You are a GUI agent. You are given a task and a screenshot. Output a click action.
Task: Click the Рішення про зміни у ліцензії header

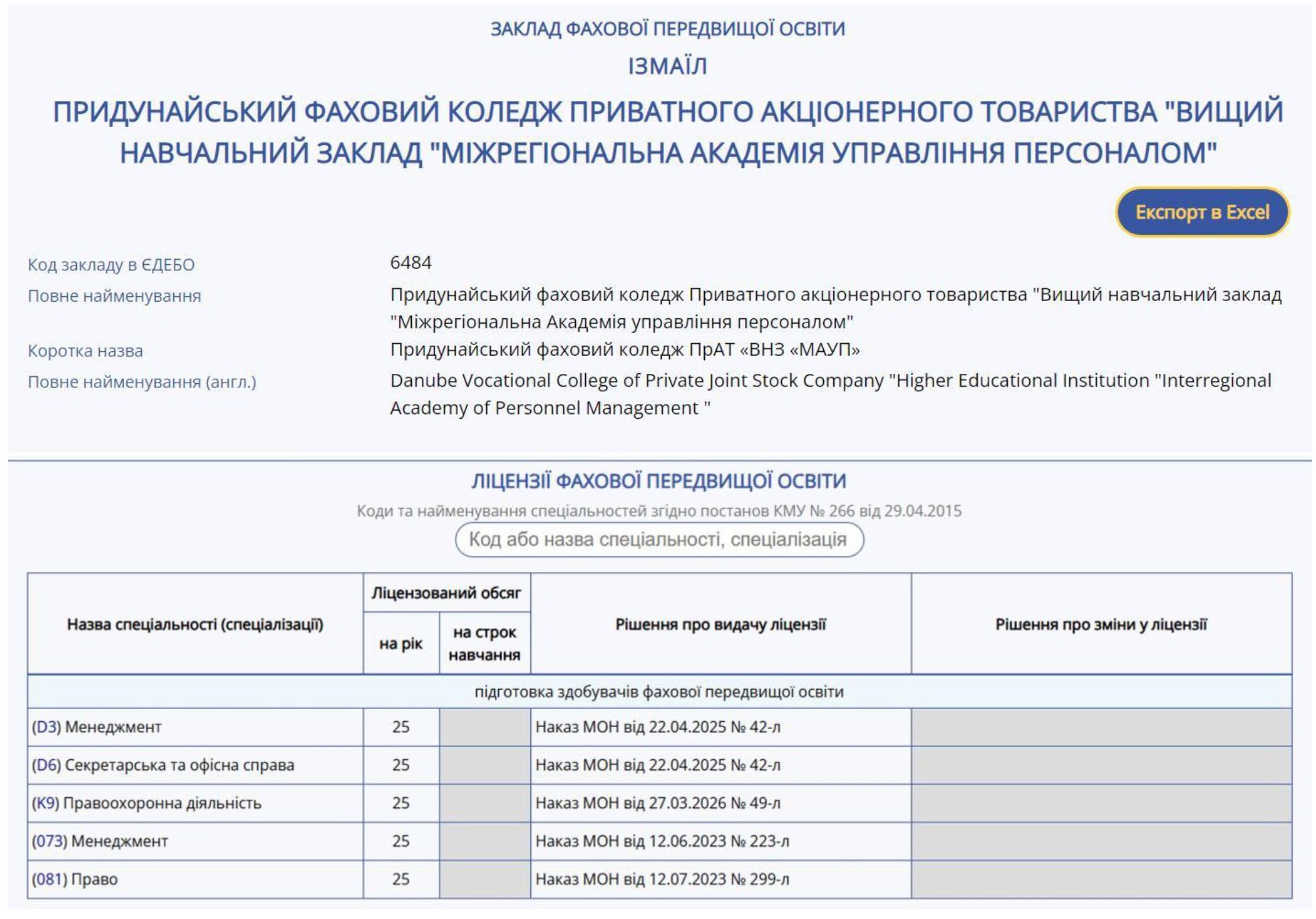click(1101, 625)
